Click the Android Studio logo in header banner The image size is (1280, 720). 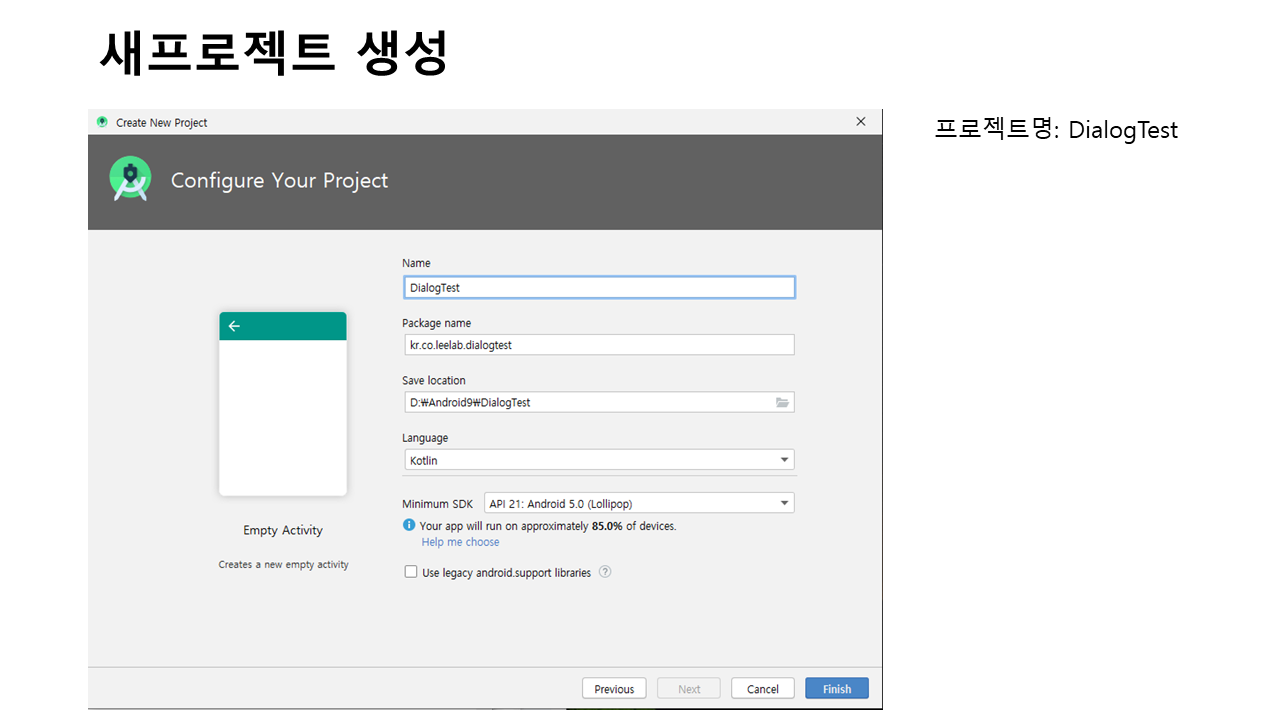[x=130, y=179]
